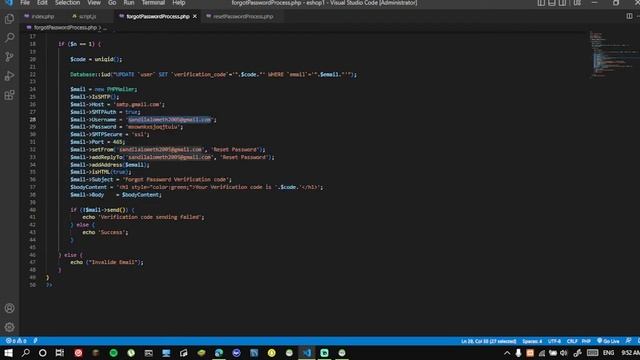The image size is (640, 360).
Task: Open Customize Layout icon in title bar
Action: click(577, 3)
